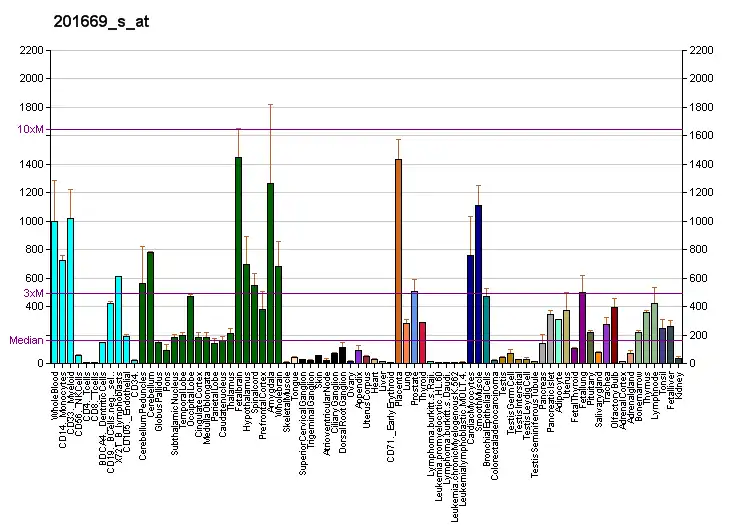Click the 1000 tick on right axis
Image resolution: width=732 pixels, height=530 pixels.
point(699,221)
